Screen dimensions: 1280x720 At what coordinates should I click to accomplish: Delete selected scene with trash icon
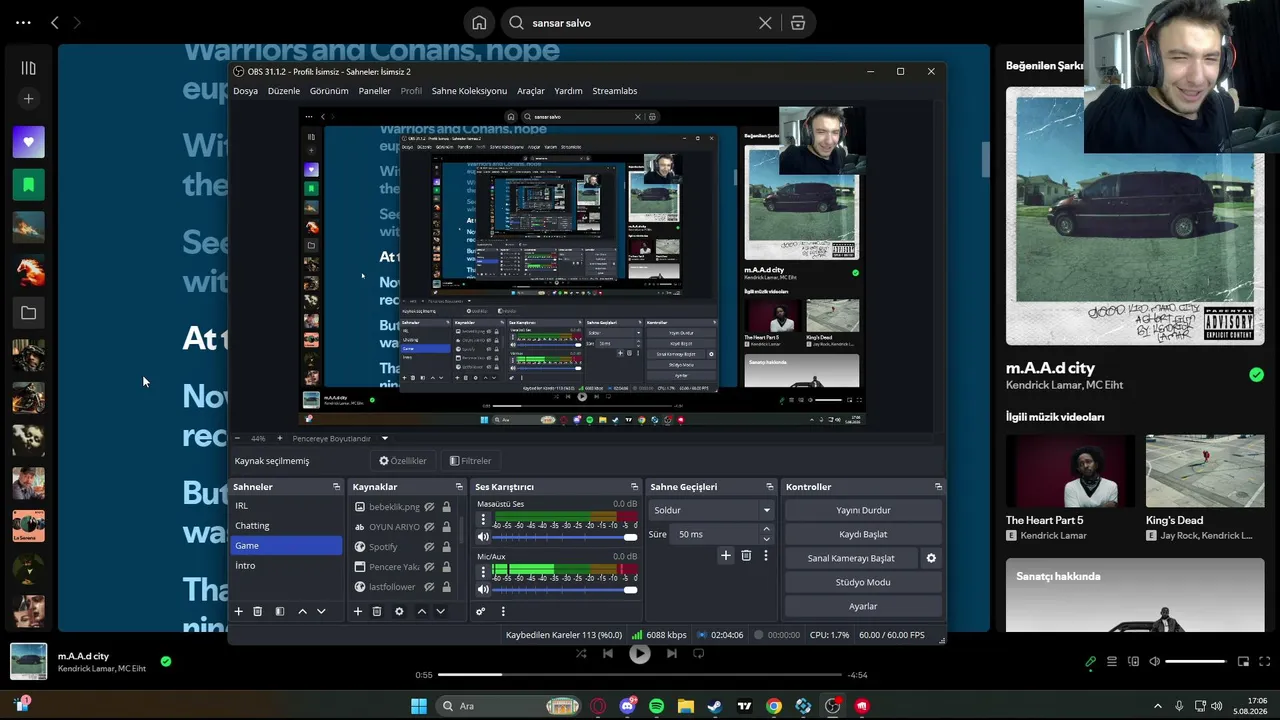(x=257, y=611)
